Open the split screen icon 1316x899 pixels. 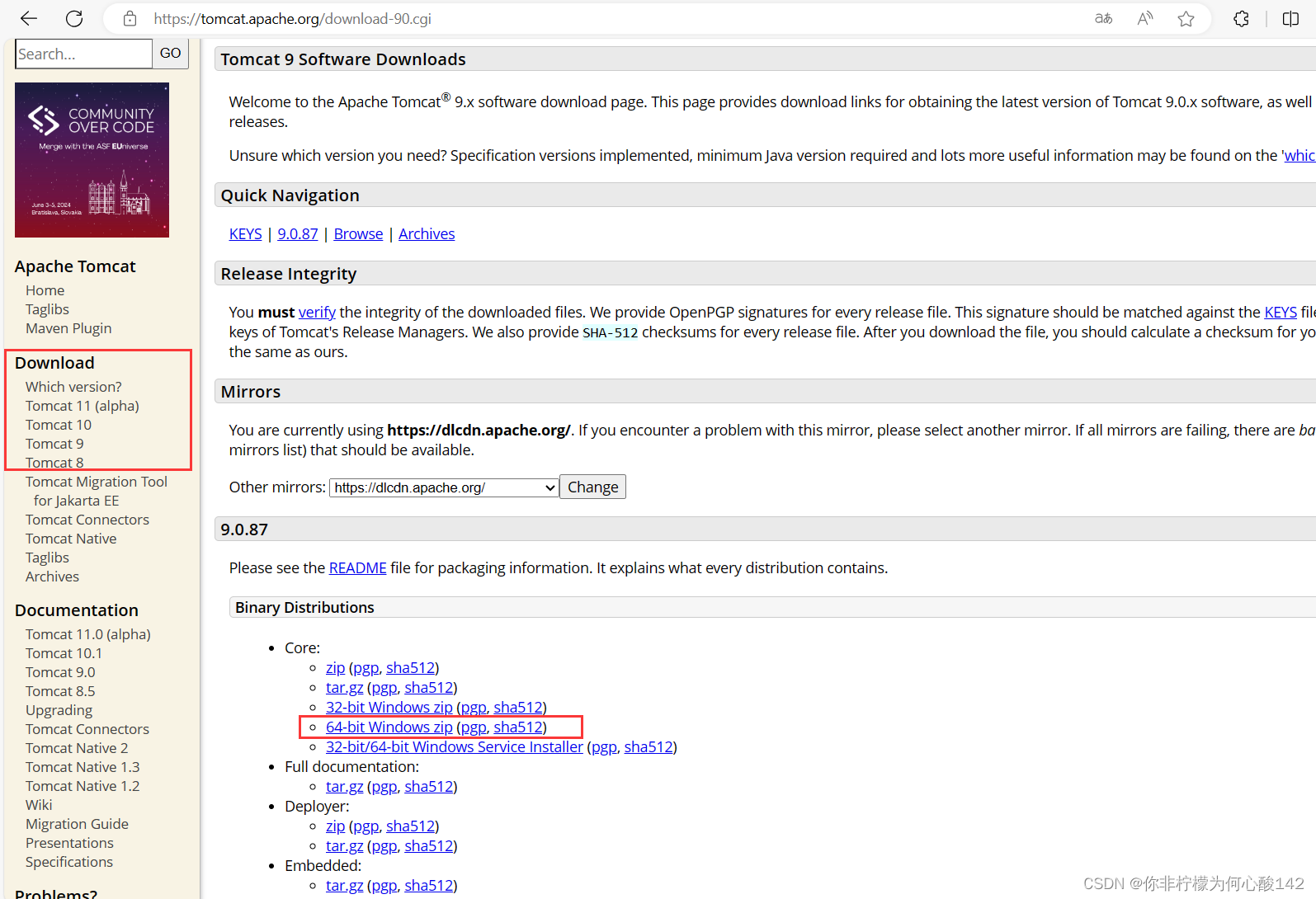pyautogui.click(x=1290, y=18)
